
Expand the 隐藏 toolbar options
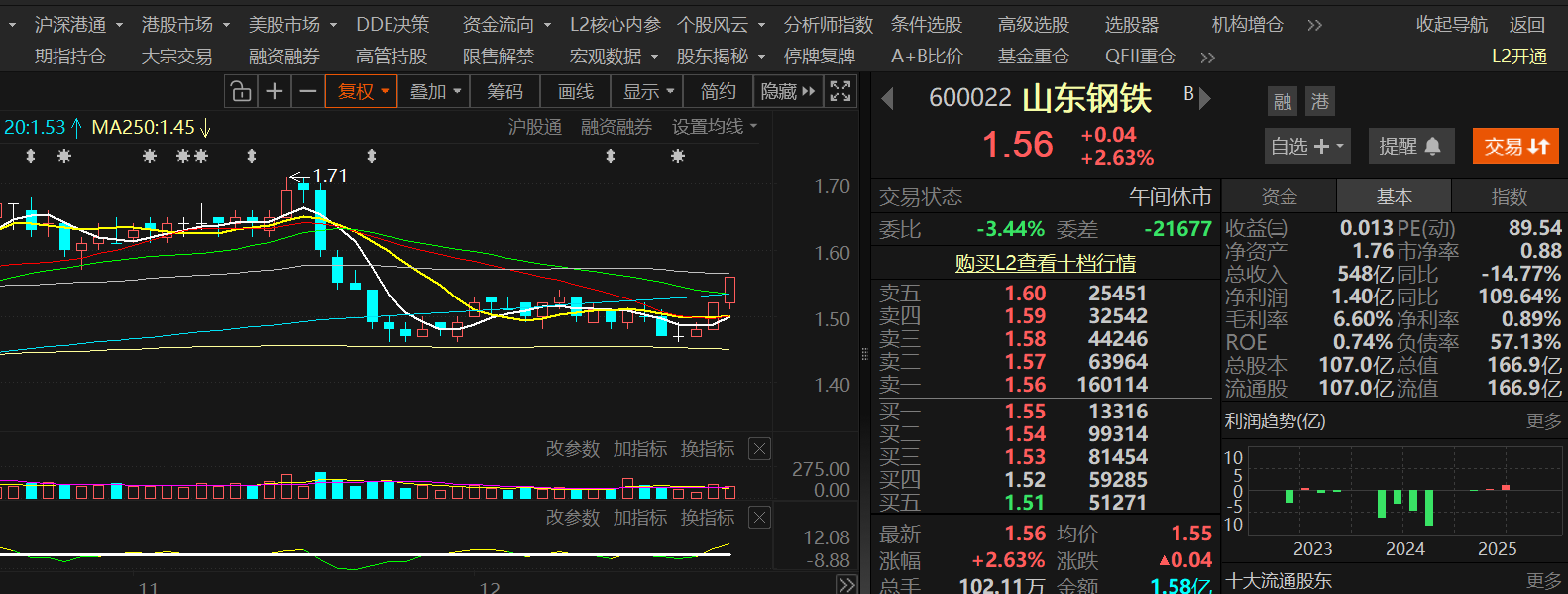tap(787, 92)
